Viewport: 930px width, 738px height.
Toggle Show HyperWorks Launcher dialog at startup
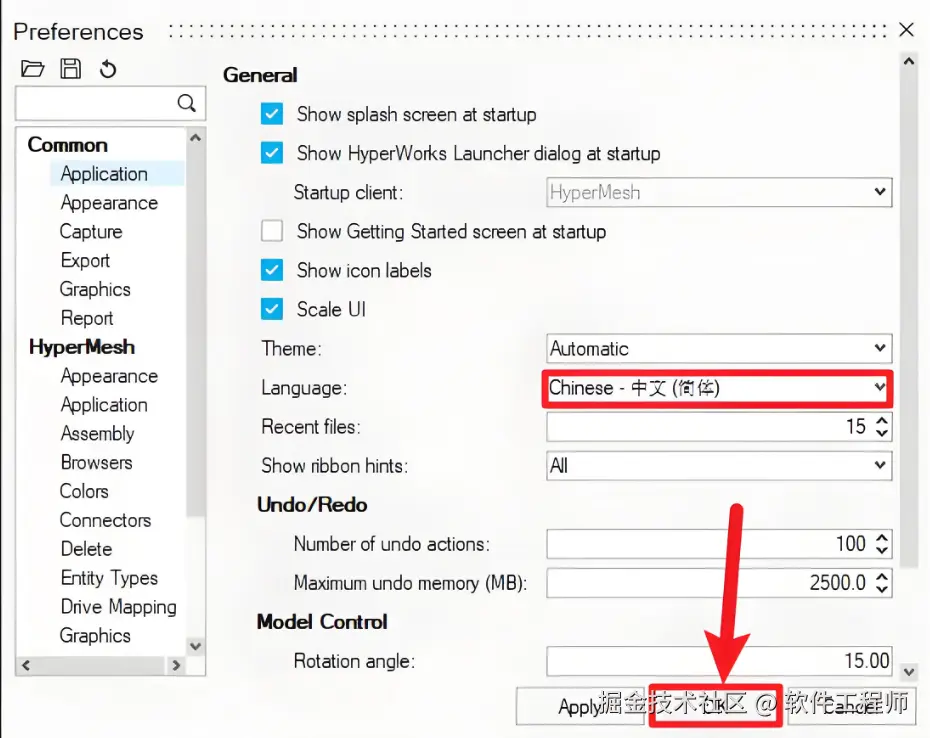[x=272, y=153]
